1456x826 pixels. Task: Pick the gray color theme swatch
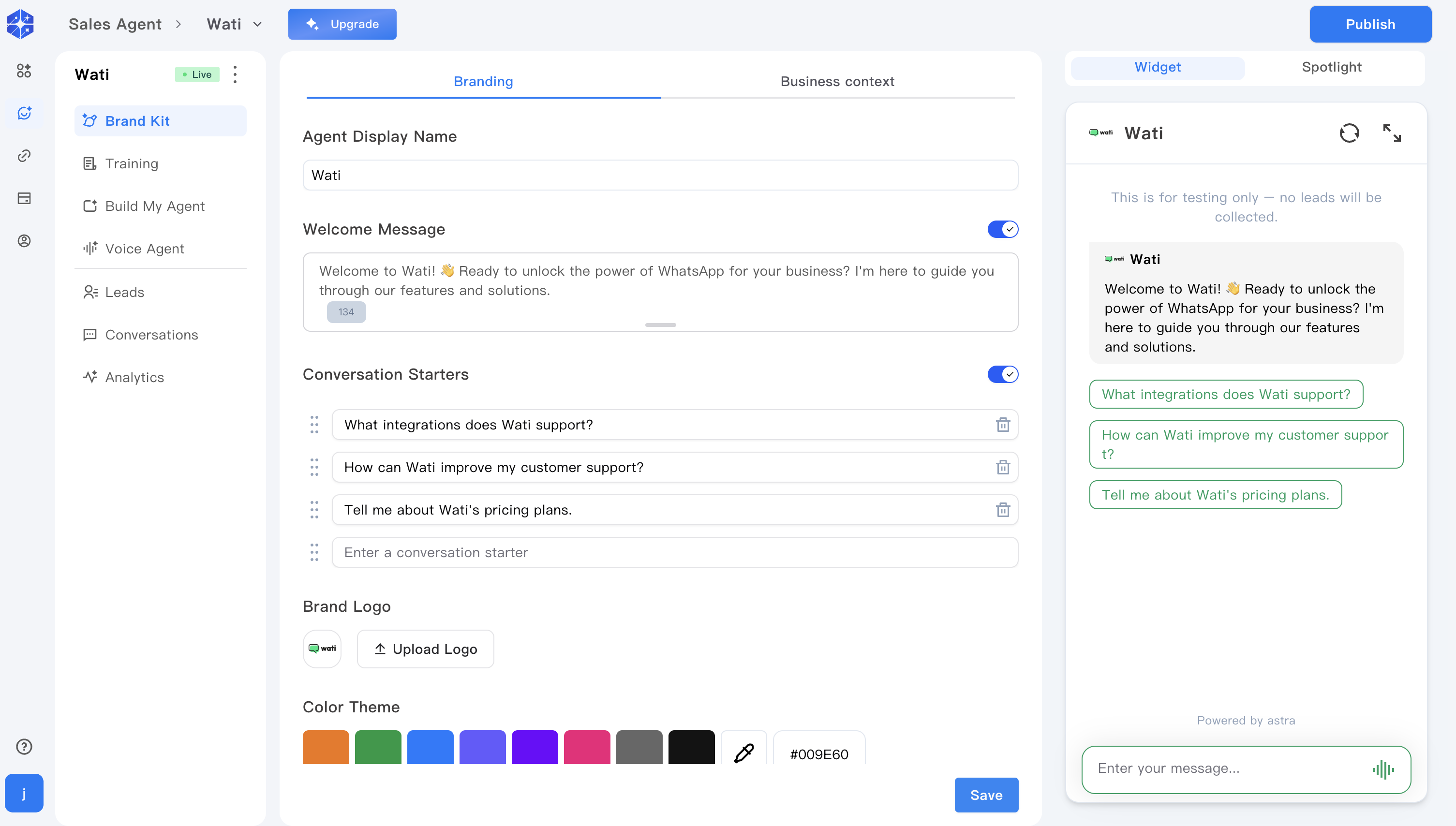tap(639, 747)
